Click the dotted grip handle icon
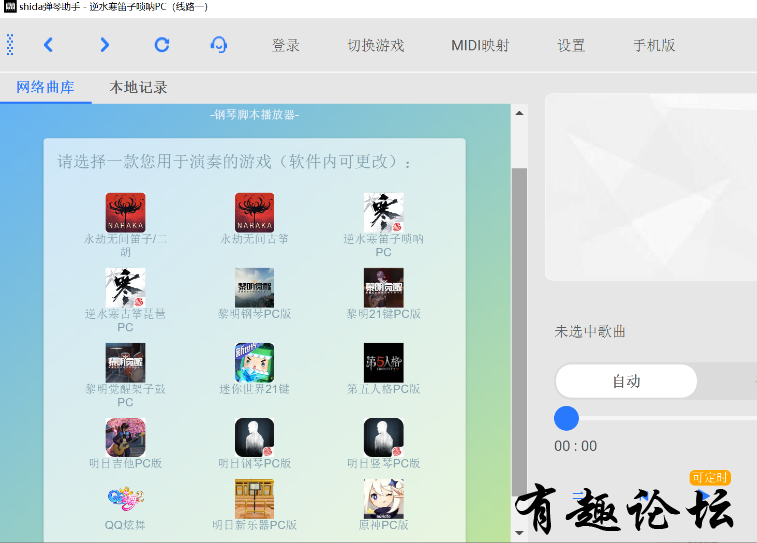This screenshot has height=543, width=757. (x=10, y=45)
